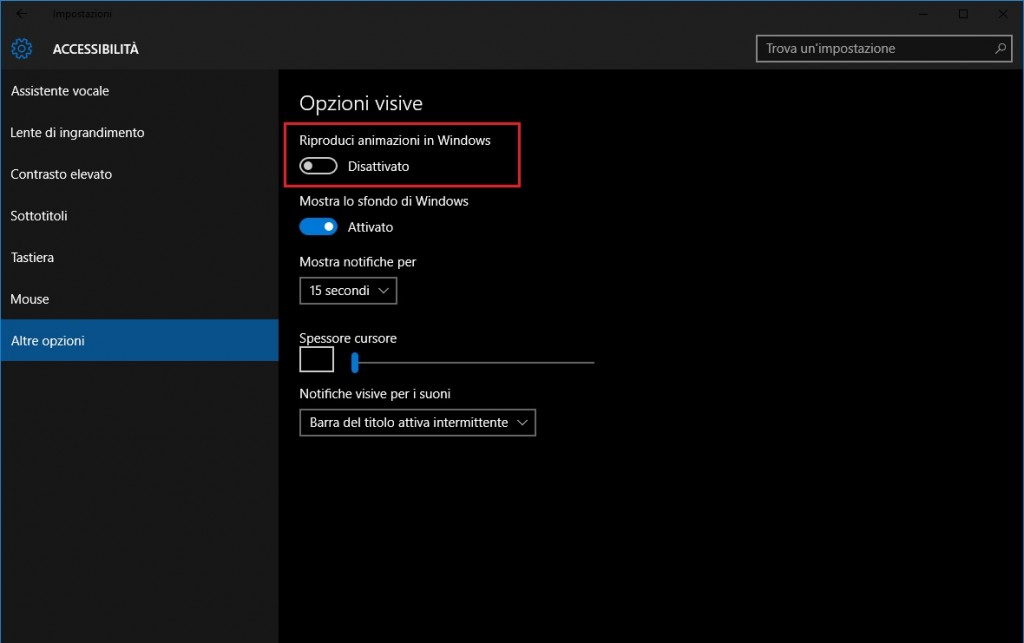
Task: Click the back arrow in title bar
Action: point(21,14)
